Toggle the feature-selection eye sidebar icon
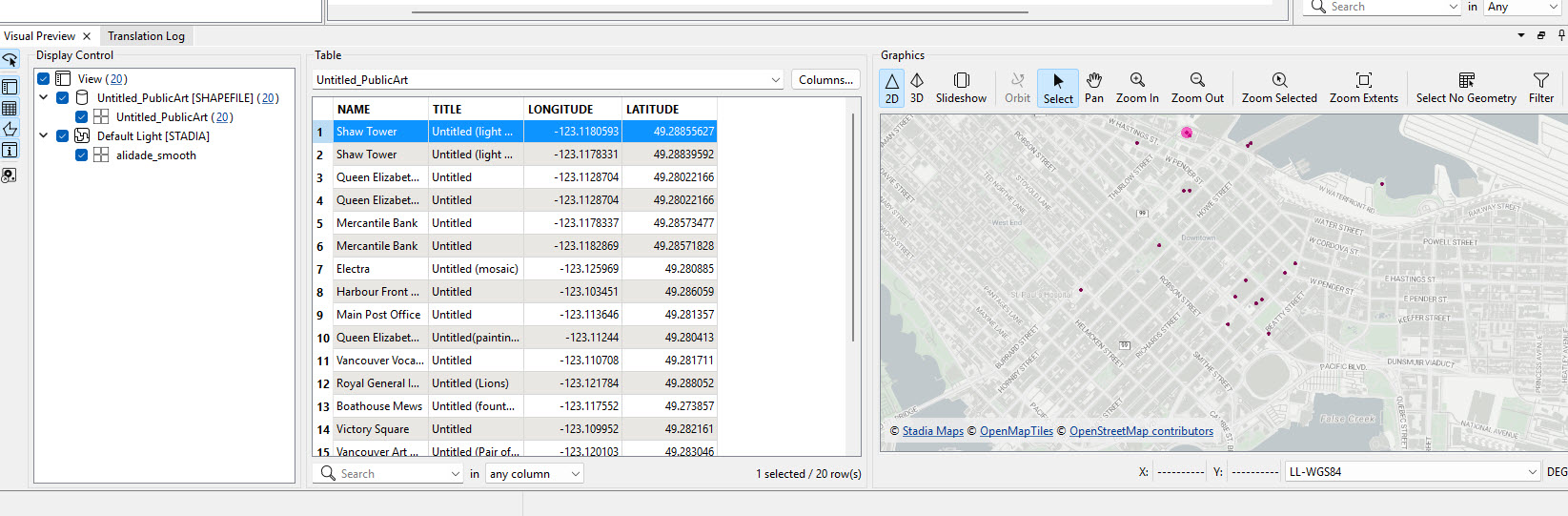Image resolution: width=1568 pixels, height=516 pixels. [x=10, y=60]
